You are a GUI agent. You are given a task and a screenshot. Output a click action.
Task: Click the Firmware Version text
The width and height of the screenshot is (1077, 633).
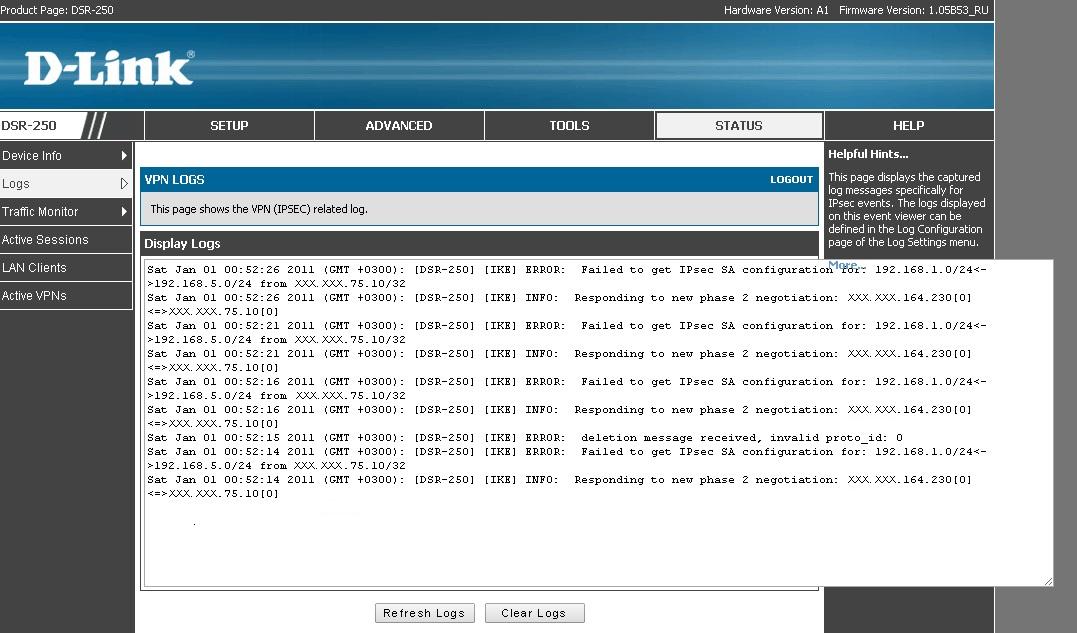(914, 10)
